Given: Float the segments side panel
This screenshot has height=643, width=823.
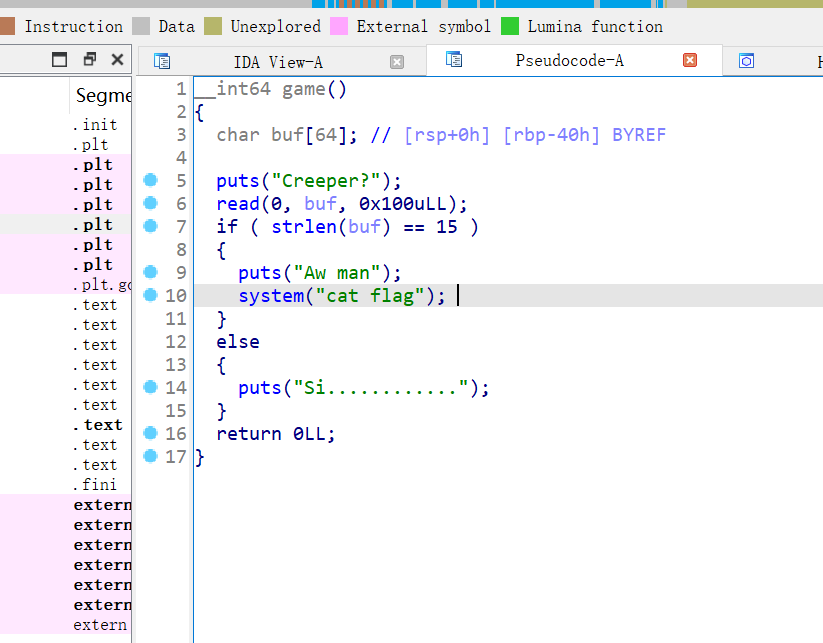Looking at the screenshot, I should point(90,59).
